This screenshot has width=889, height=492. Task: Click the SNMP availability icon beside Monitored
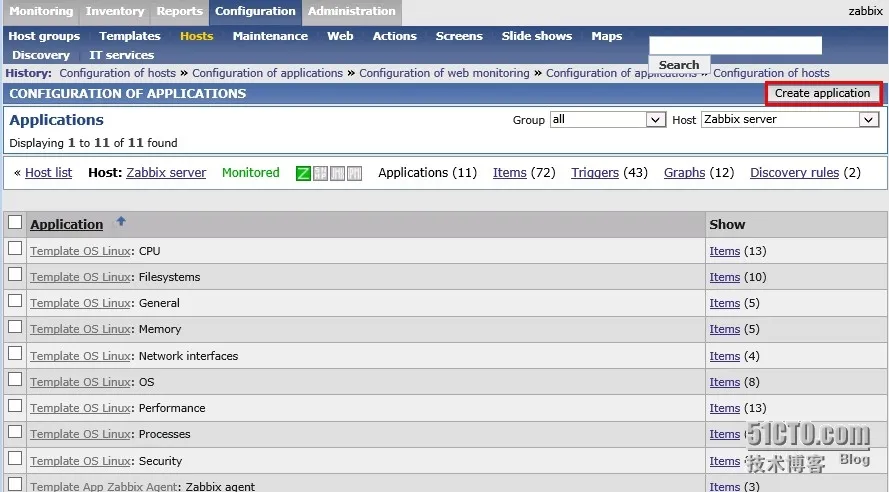coord(320,173)
